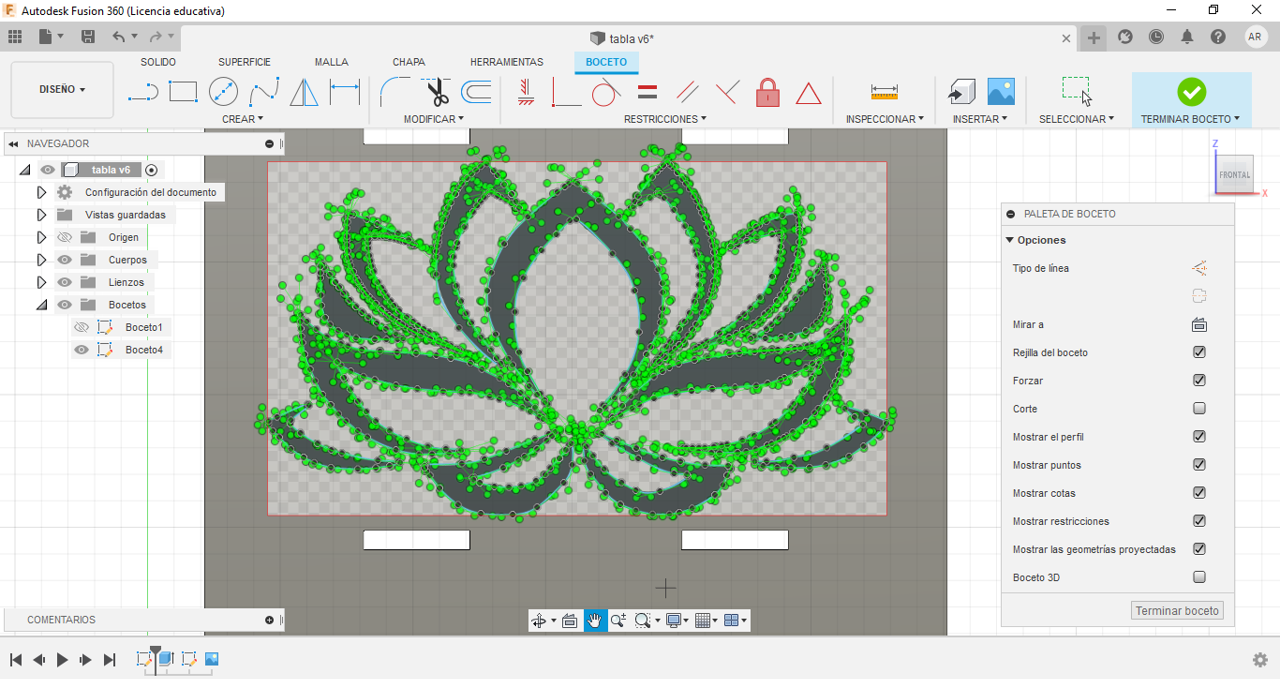Activate window selection tool
Image resolution: width=1280 pixels, height=679 pixels.
[x=1076, y=92]
